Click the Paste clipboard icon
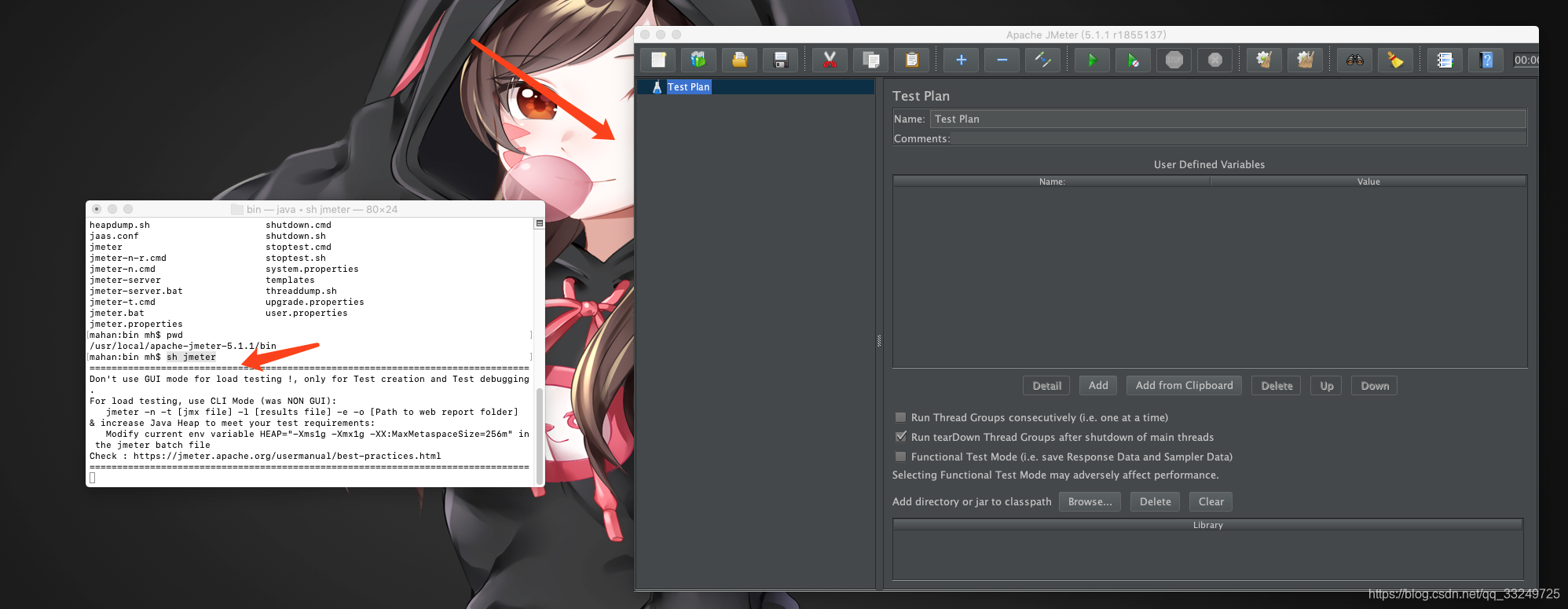Image resolution: width=1568 pixels, height=609 pixels. coord(911,60)
